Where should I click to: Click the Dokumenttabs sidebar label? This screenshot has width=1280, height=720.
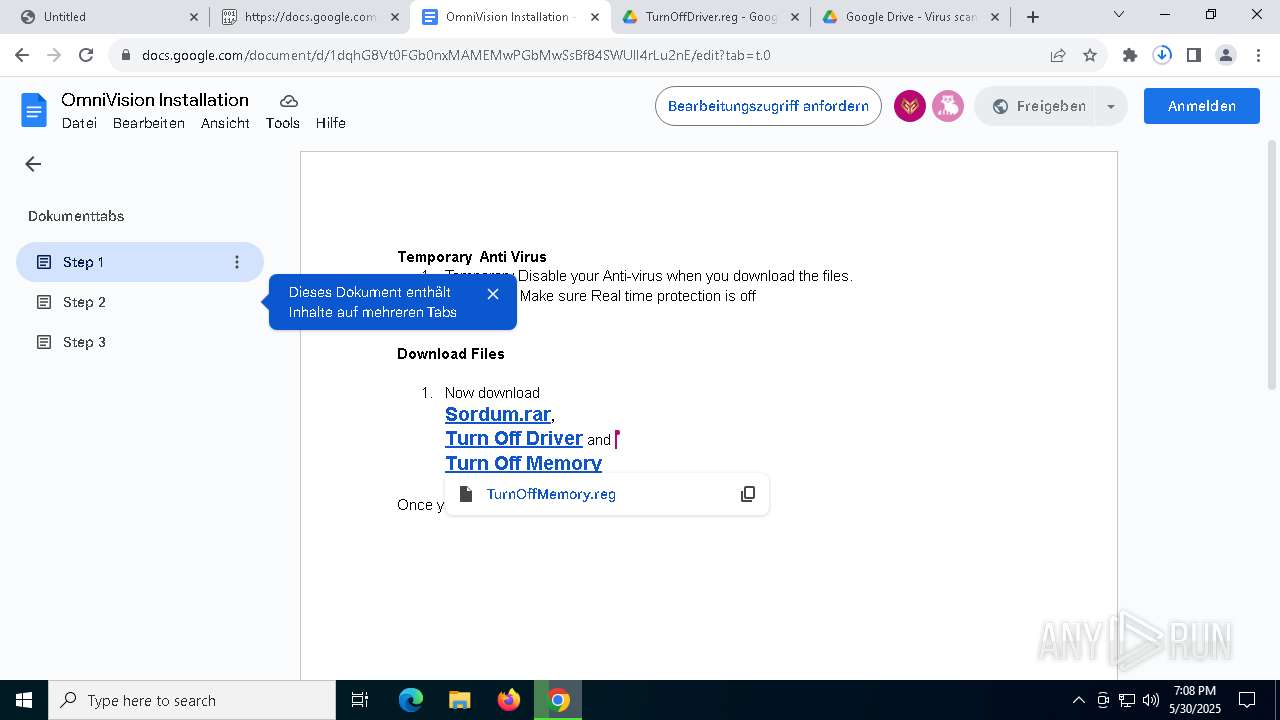point(76,216)
